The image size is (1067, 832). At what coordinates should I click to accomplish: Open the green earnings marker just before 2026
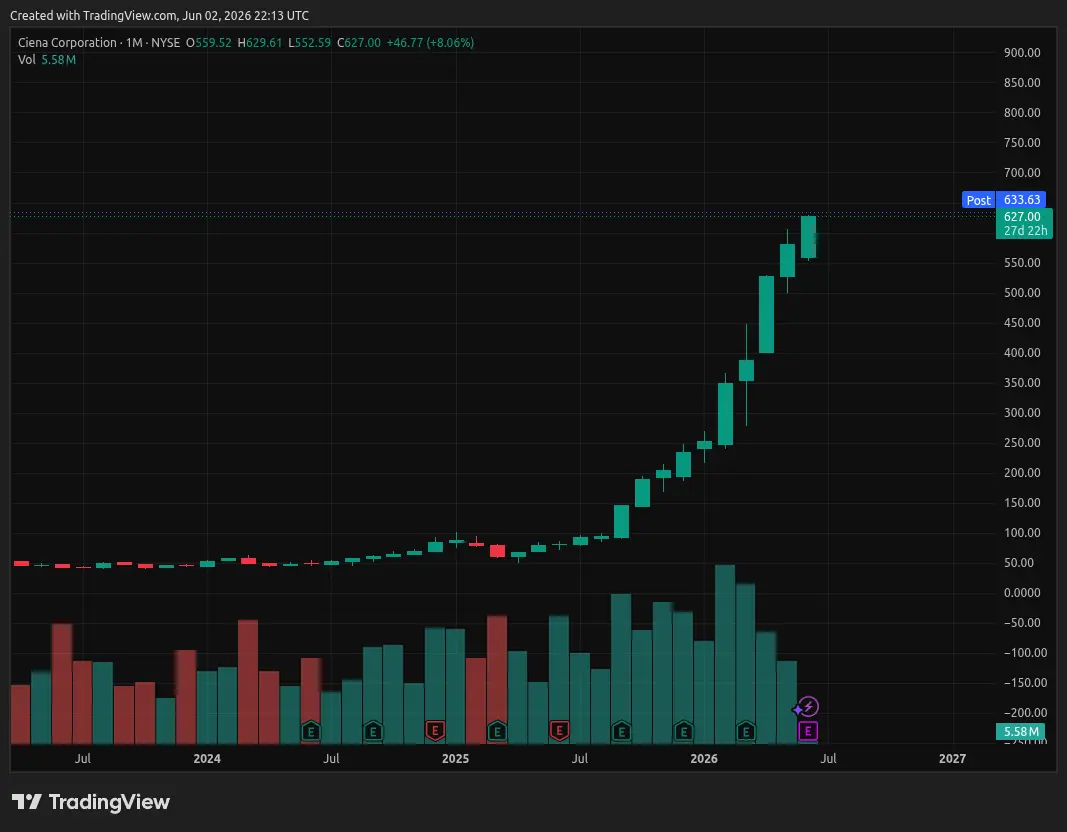(x=684, y=731)
